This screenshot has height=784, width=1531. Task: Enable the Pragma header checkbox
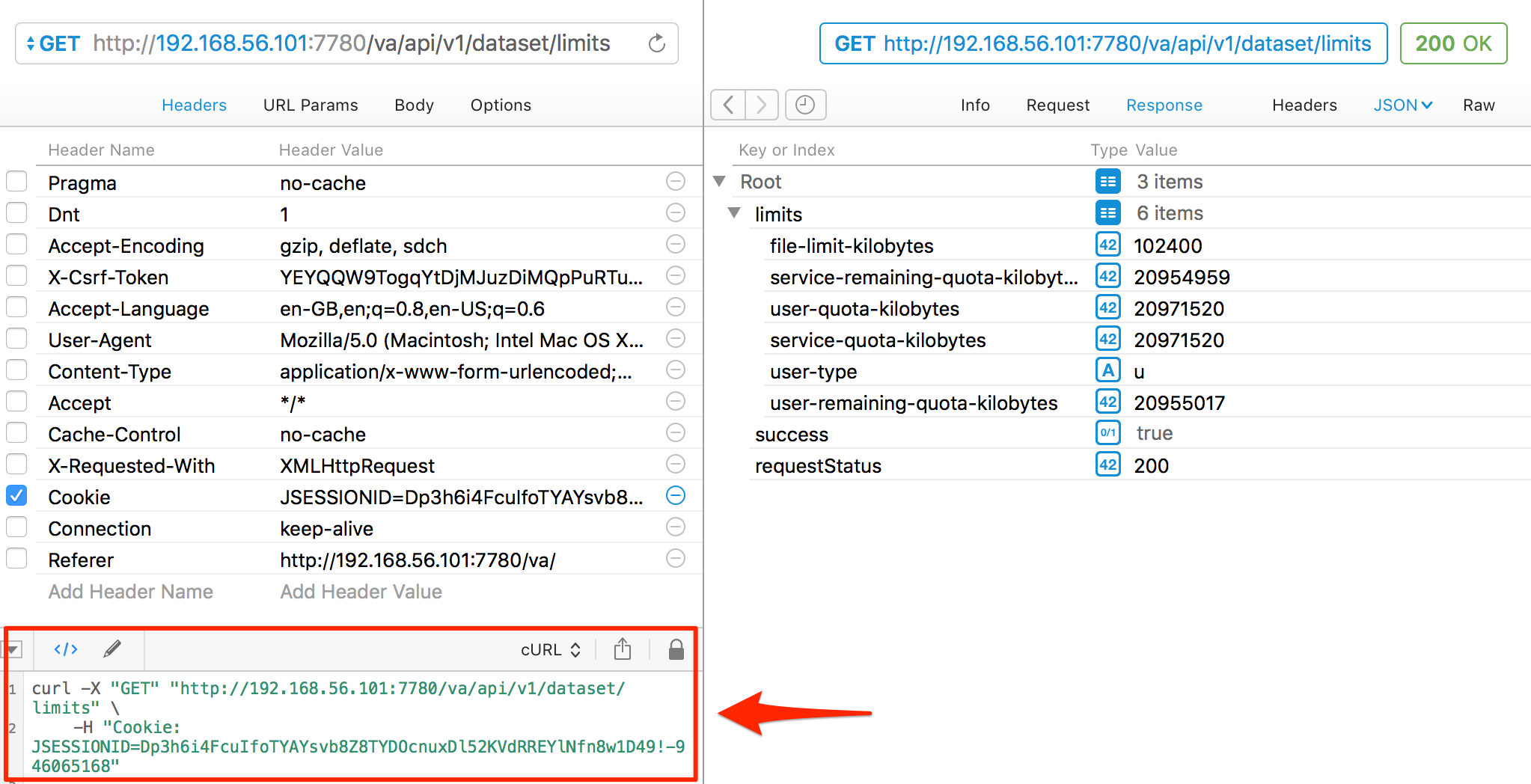(16, 182)
